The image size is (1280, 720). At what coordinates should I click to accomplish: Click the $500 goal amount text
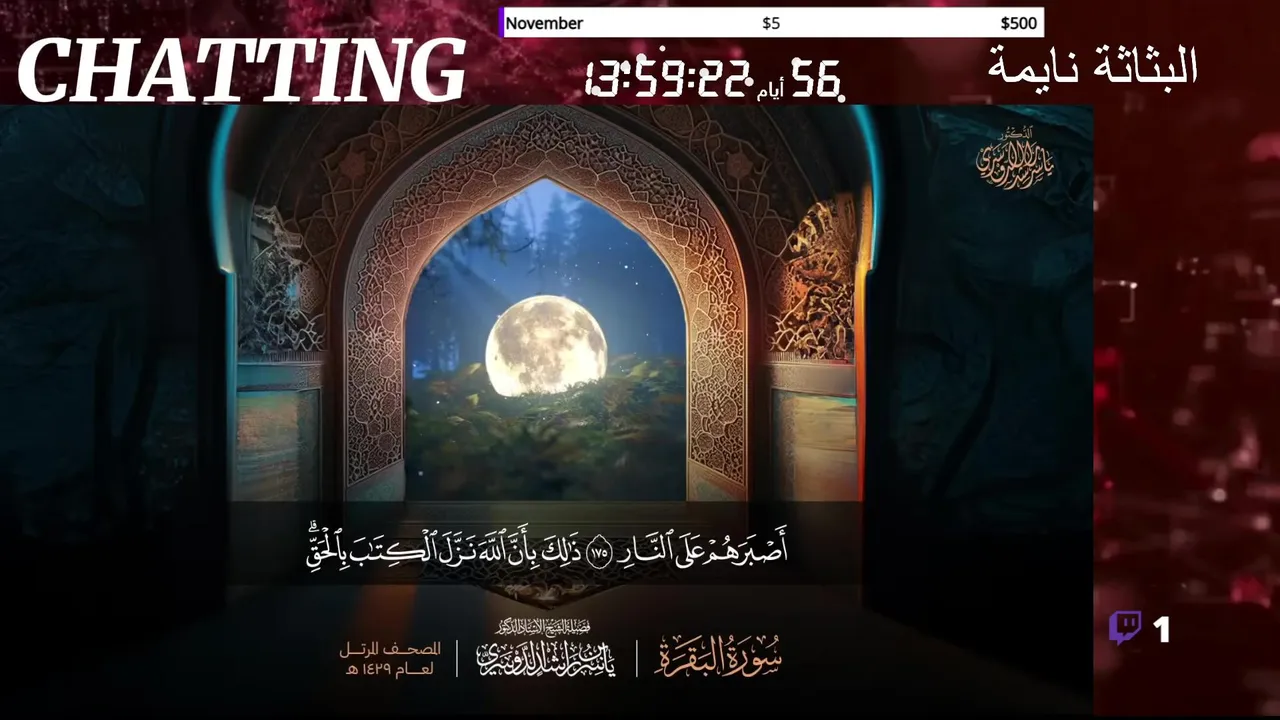[1019, 23]
